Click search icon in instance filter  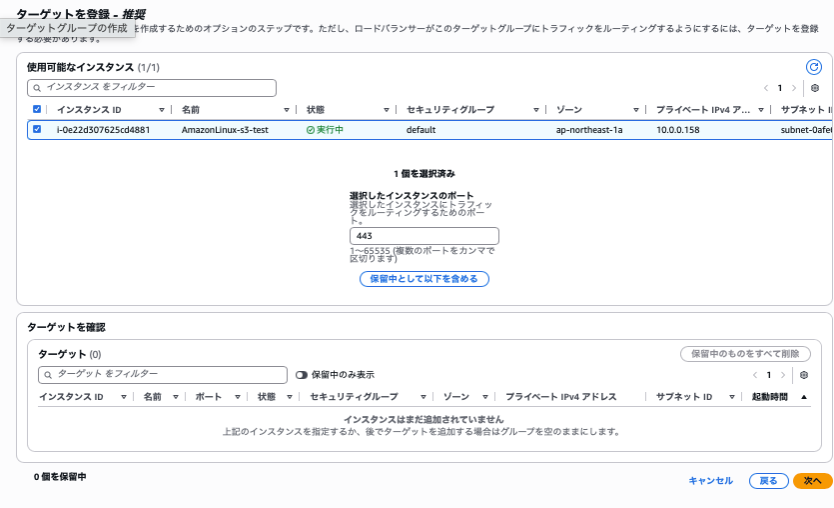tap(37, 88)
